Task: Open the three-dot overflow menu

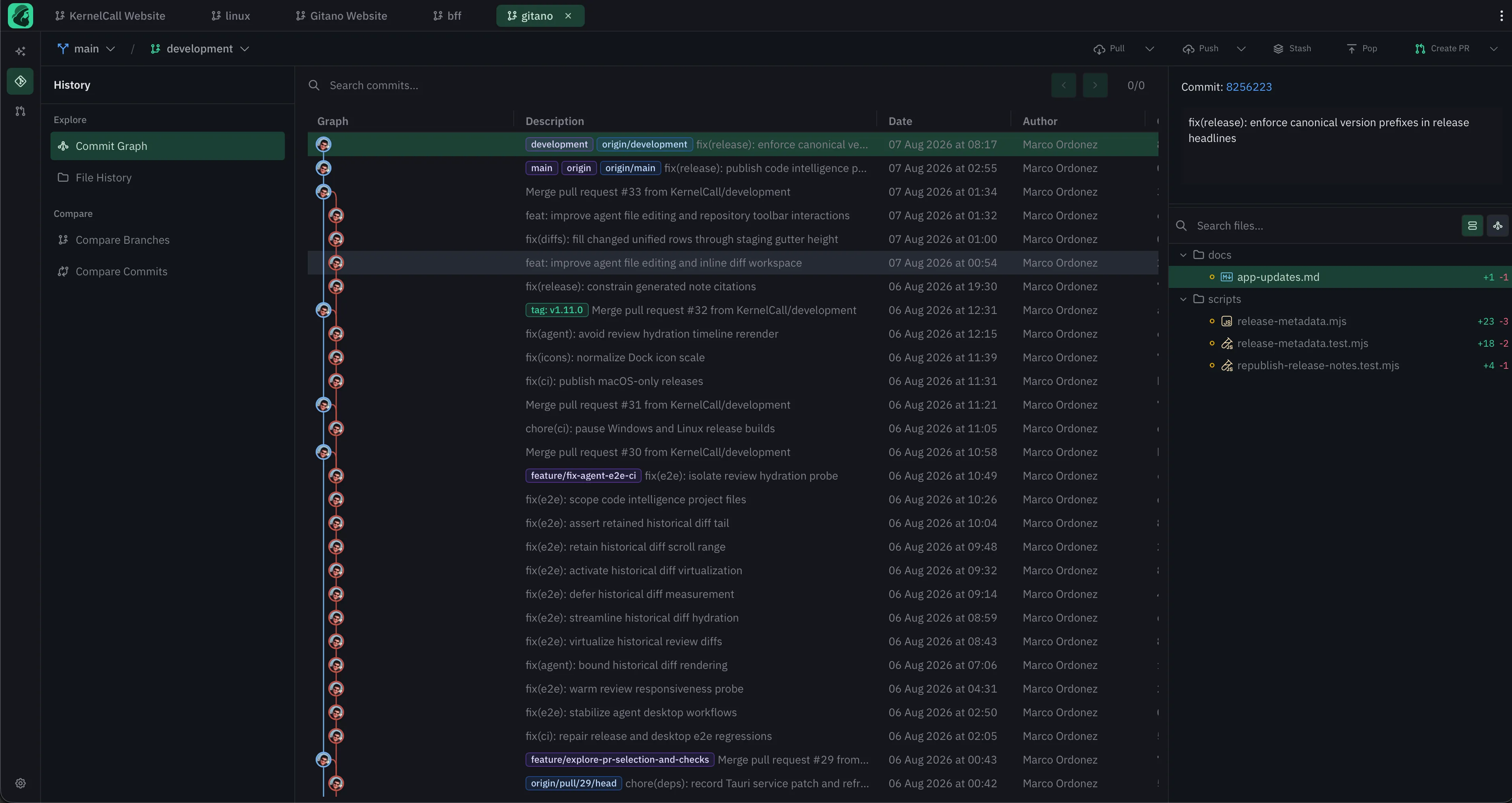Action: [x=1501, y=16]
